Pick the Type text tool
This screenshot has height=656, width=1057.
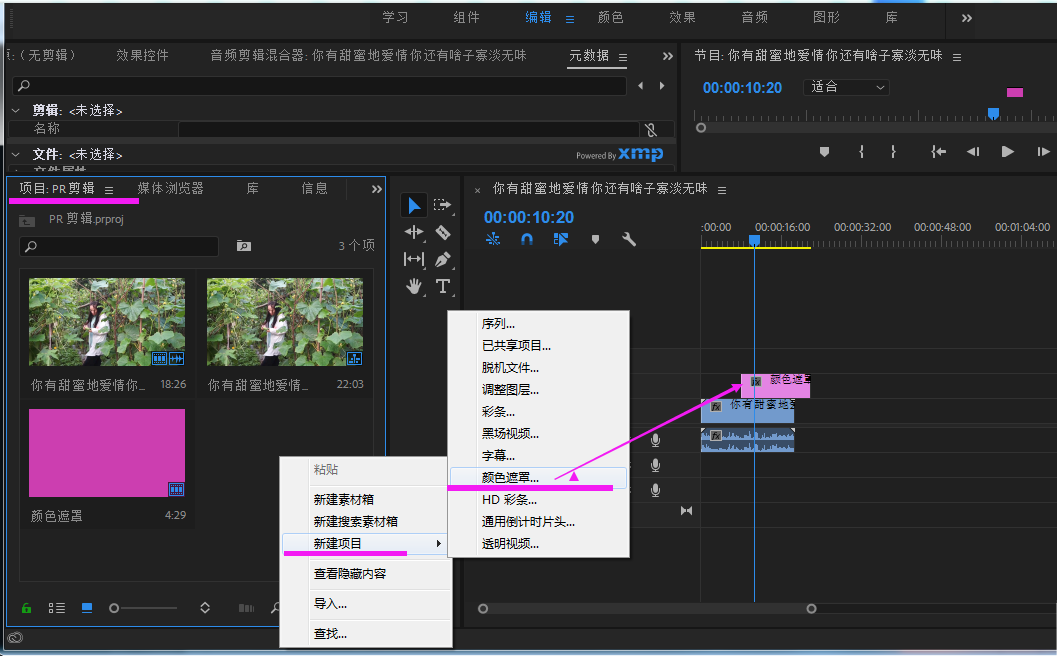pos(443,286)
